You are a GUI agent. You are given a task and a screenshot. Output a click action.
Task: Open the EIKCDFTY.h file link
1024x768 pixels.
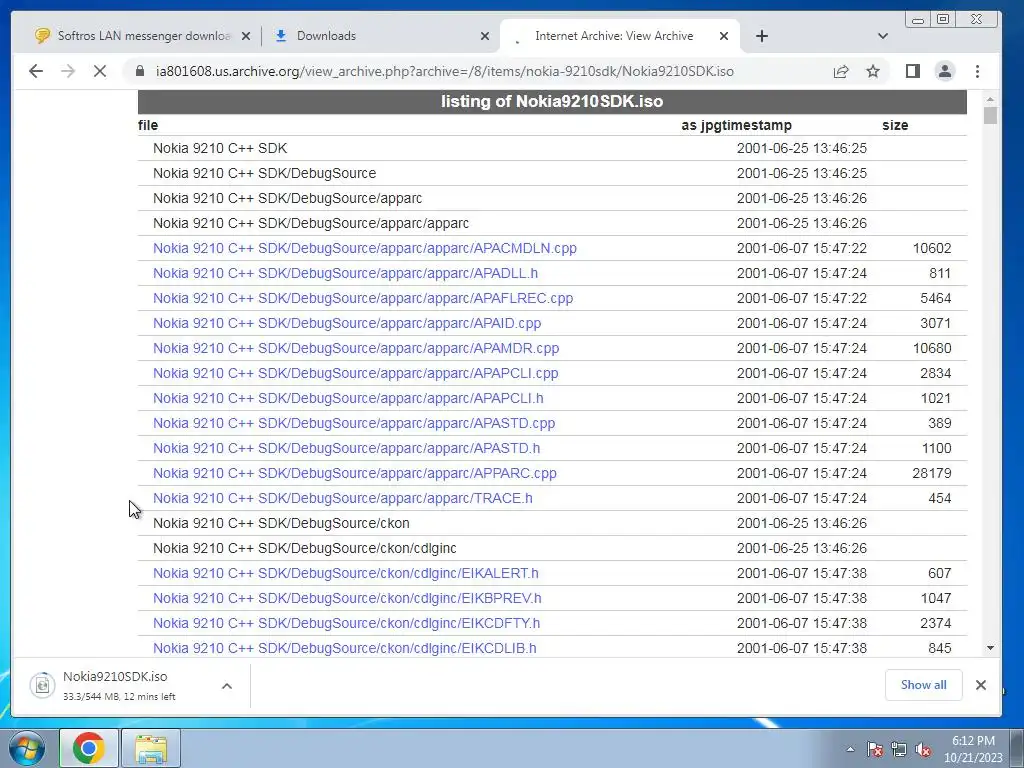click(x=346, y=624)
